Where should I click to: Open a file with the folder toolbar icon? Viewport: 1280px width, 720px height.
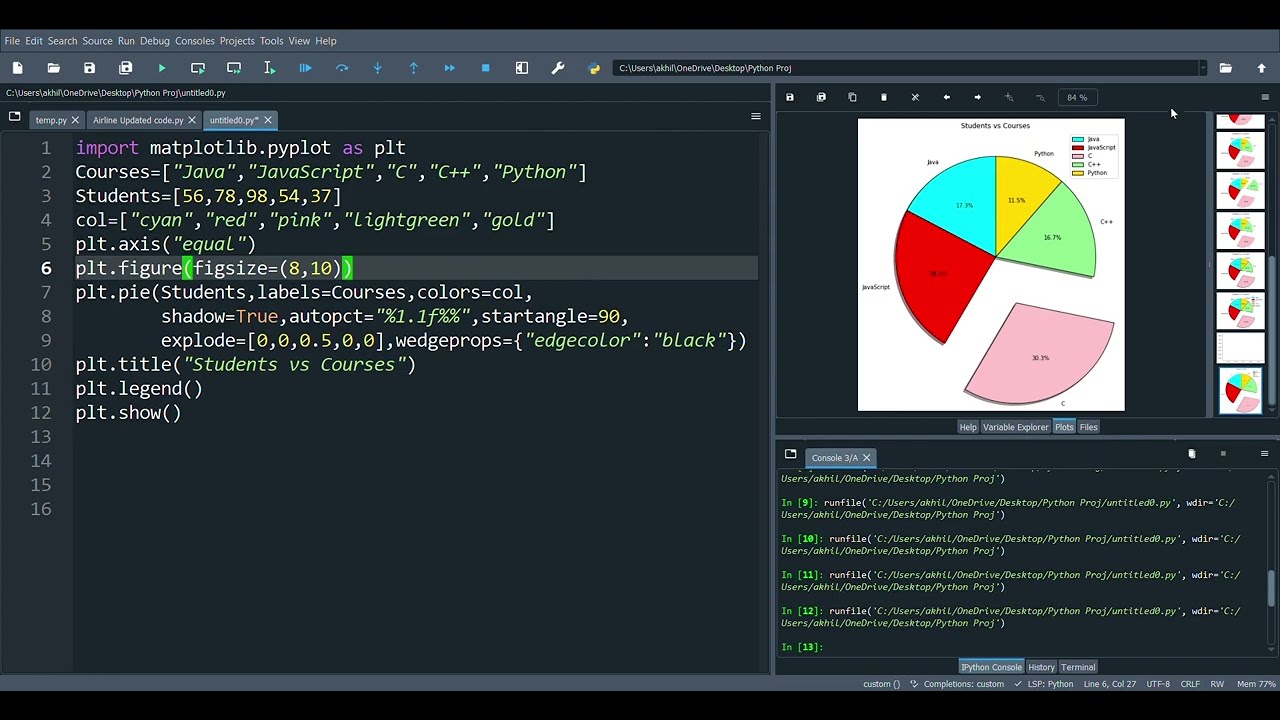[x=53, y=68]
